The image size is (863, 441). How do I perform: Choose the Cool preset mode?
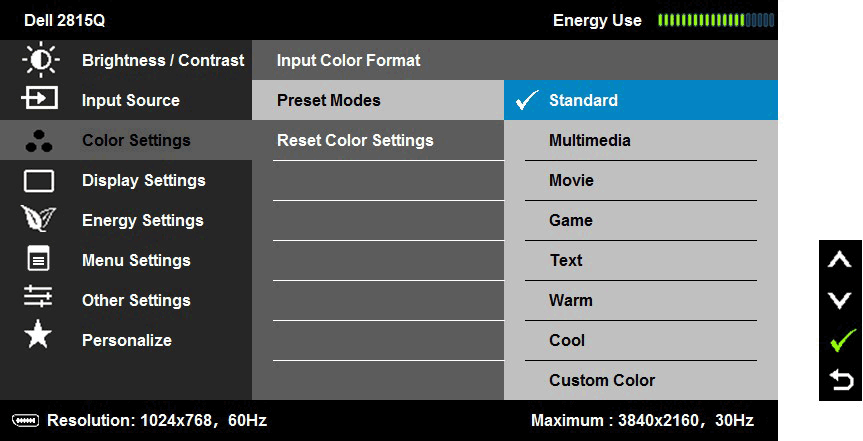[641, 340]
